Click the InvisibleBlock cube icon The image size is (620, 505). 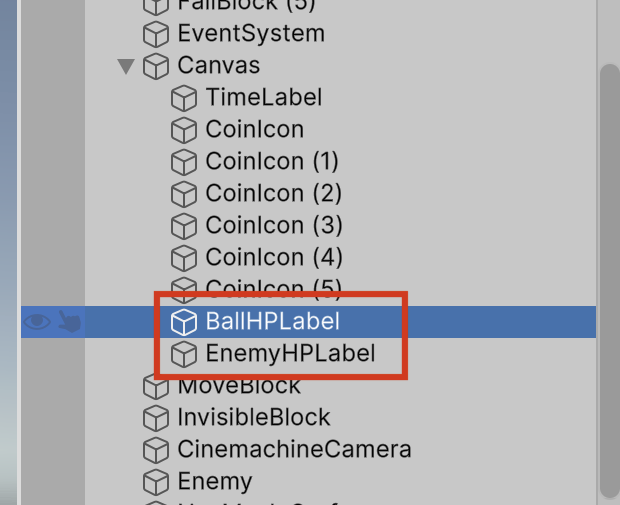click(156, 418)
